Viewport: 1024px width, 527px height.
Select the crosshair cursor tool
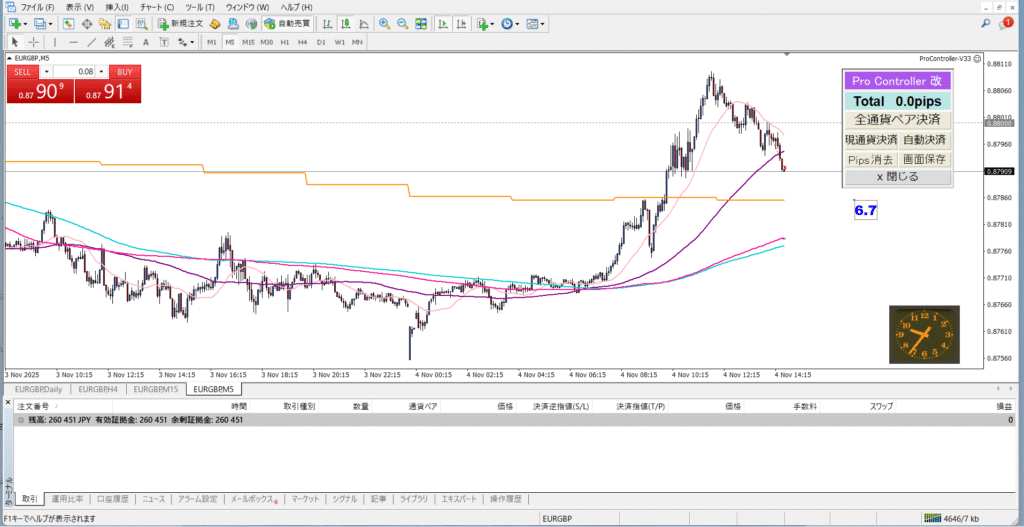point(33,42)
